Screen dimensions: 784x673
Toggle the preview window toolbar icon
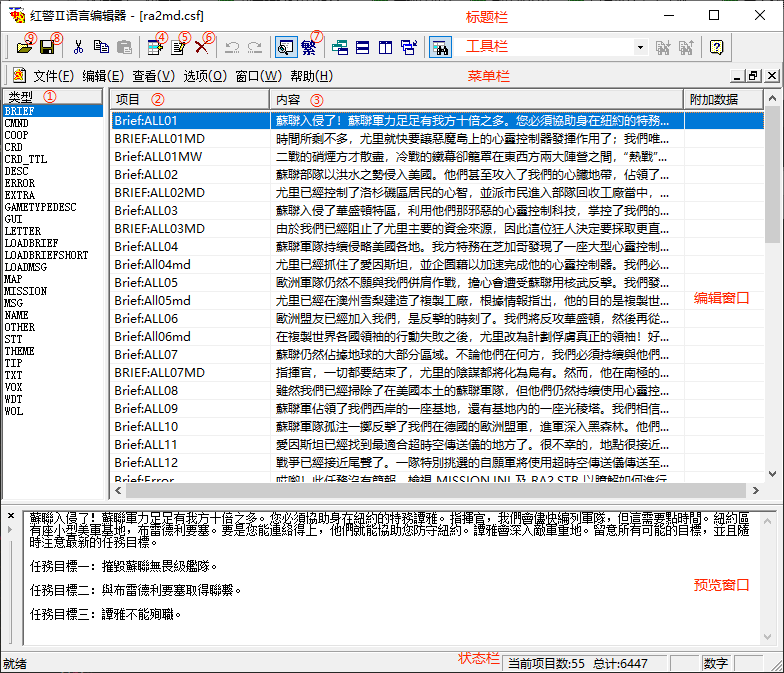286,48
